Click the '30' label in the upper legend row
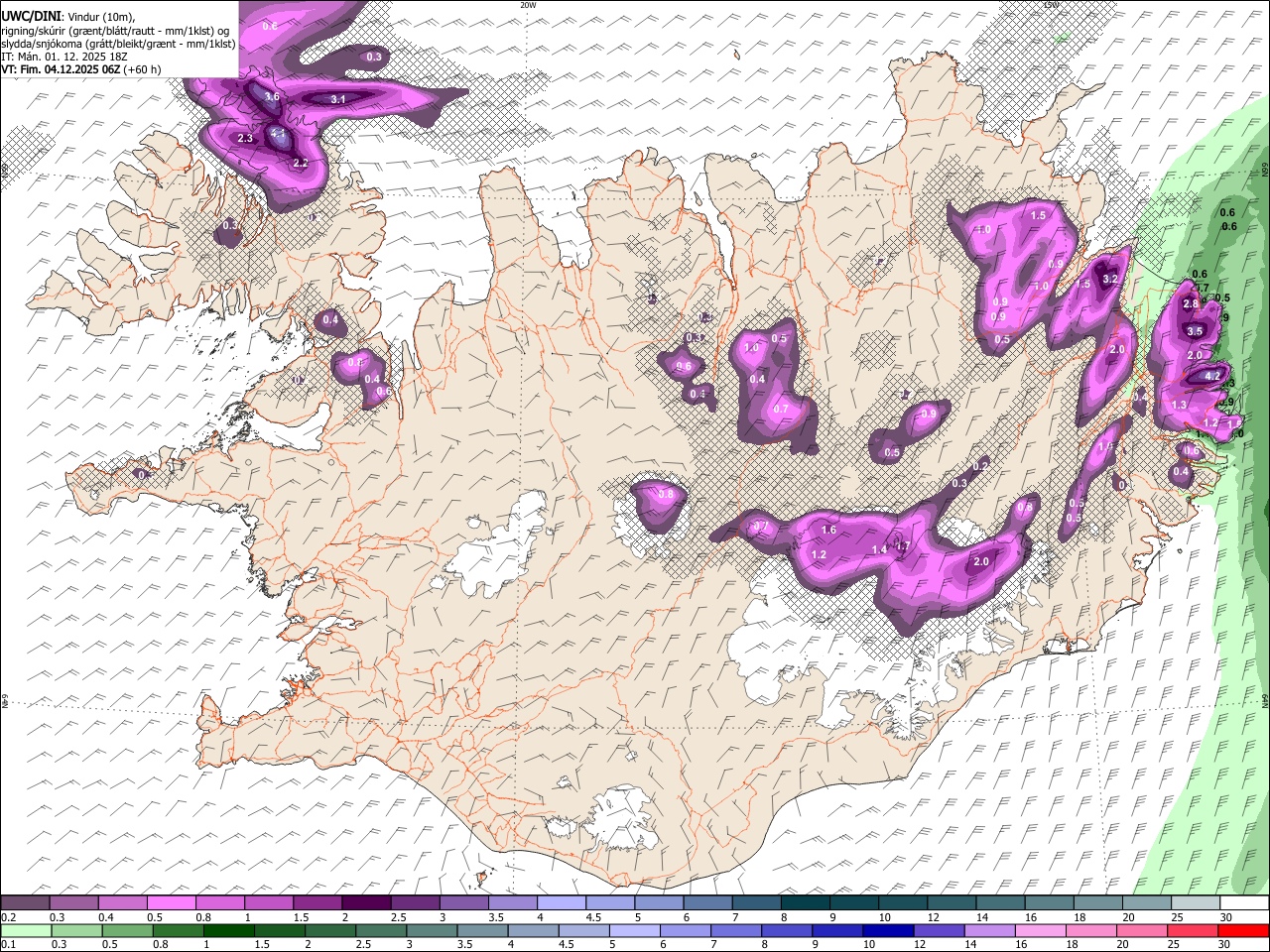Viewport: 1270px width, 952px height. pyautogui.click(x=1225, y=917)
